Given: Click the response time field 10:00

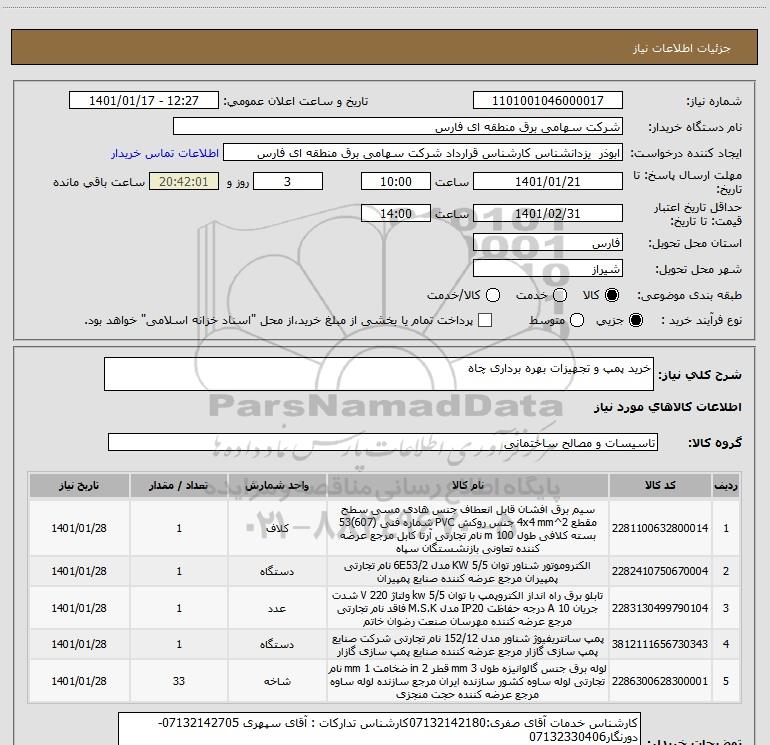Looking at the screenshot, I should point(396,181).
